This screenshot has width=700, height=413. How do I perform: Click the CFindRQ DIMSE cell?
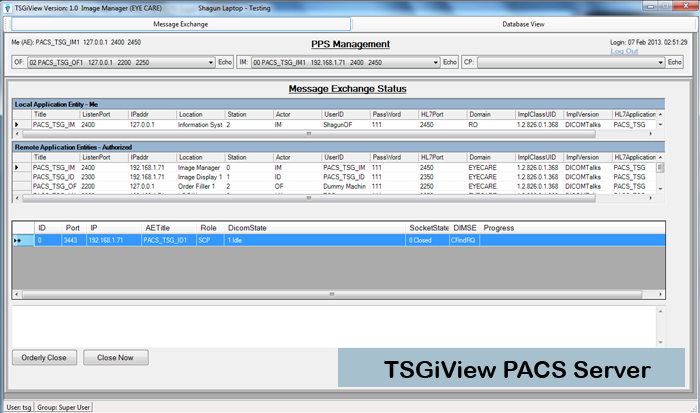point(464,240)
